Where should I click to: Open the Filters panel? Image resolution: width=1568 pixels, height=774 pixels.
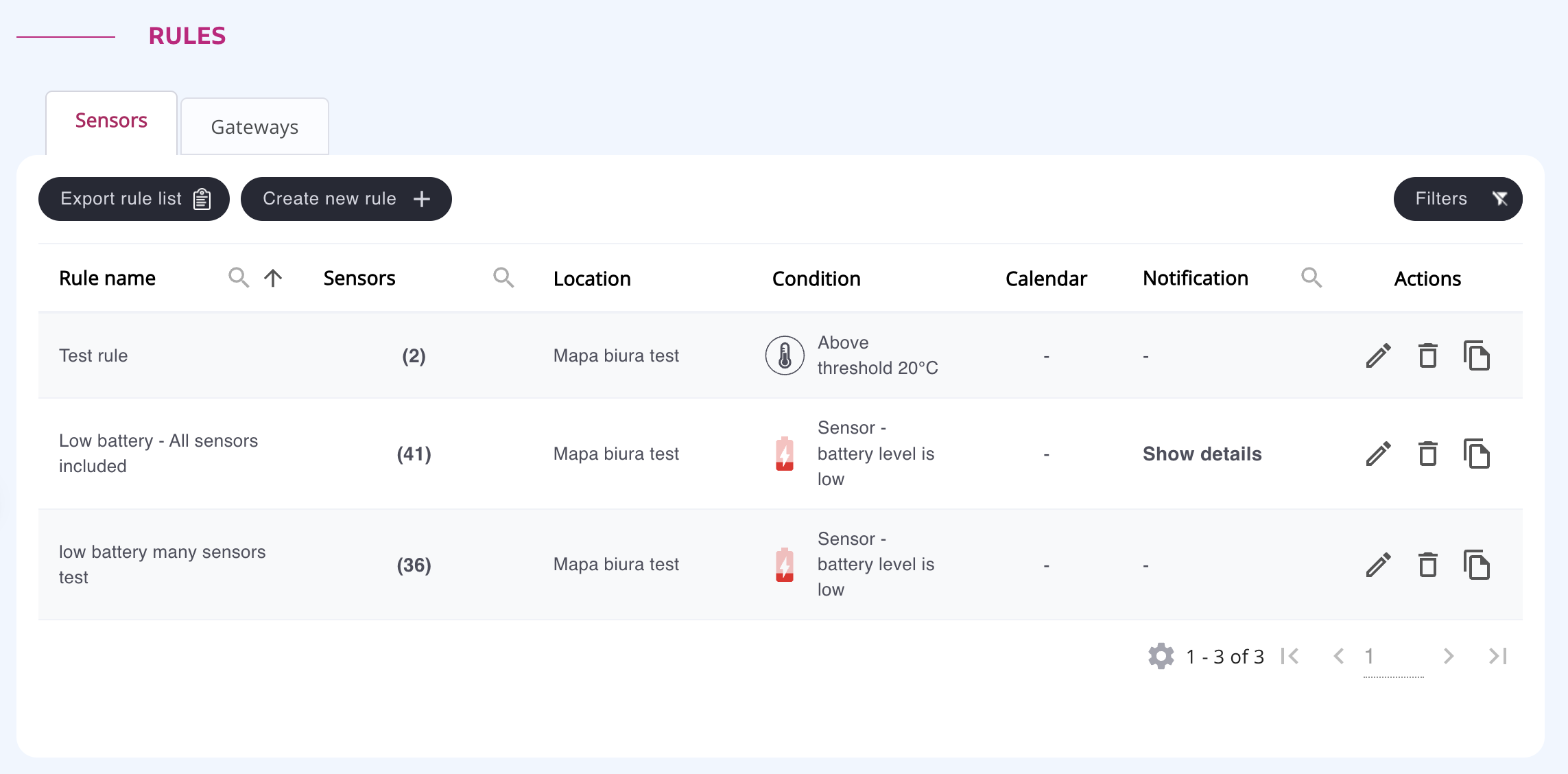[x=1458, y=199]
